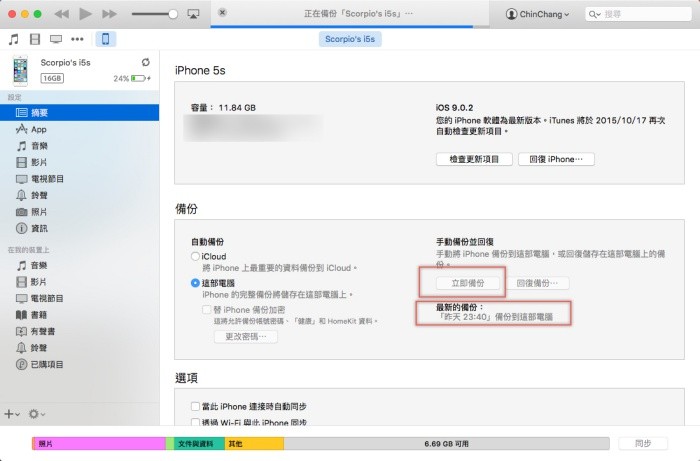Click the AirPlay icon
Screen dimensions: 700x461
tap(193, 15)
